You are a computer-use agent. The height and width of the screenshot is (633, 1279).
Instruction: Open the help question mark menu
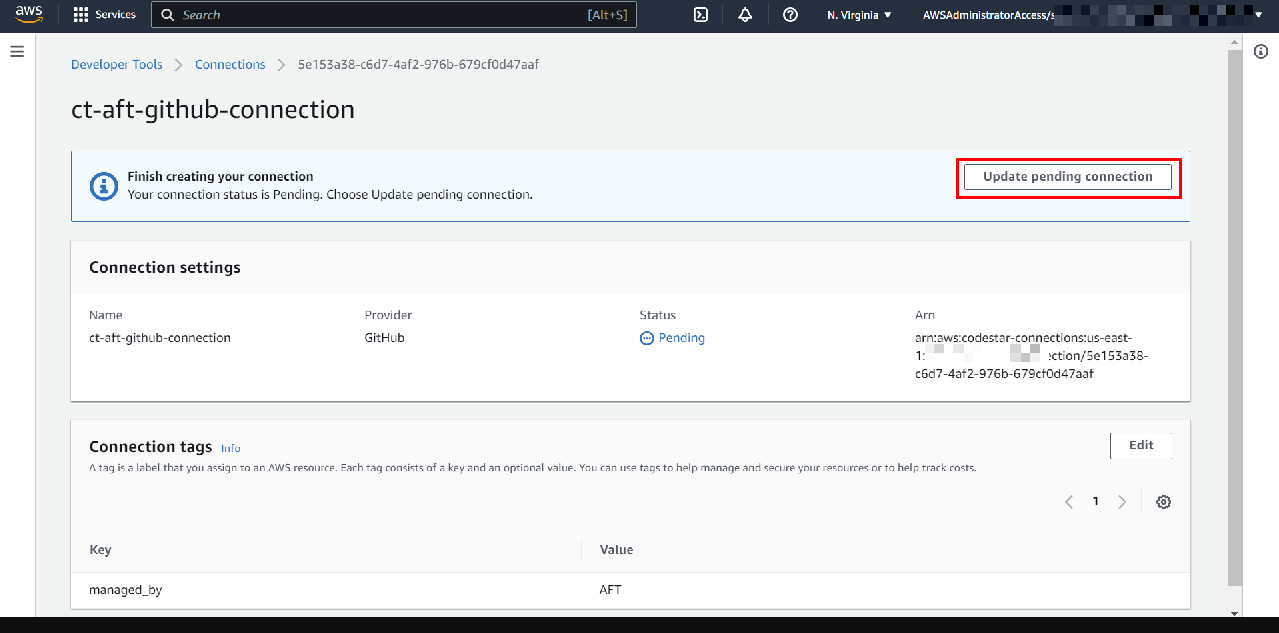pyautogui.click(x=790, y=15)
